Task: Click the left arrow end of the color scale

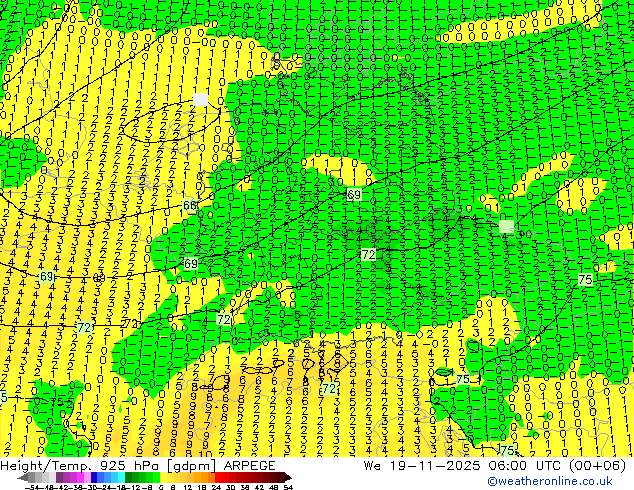Action: tap(22, 478)
